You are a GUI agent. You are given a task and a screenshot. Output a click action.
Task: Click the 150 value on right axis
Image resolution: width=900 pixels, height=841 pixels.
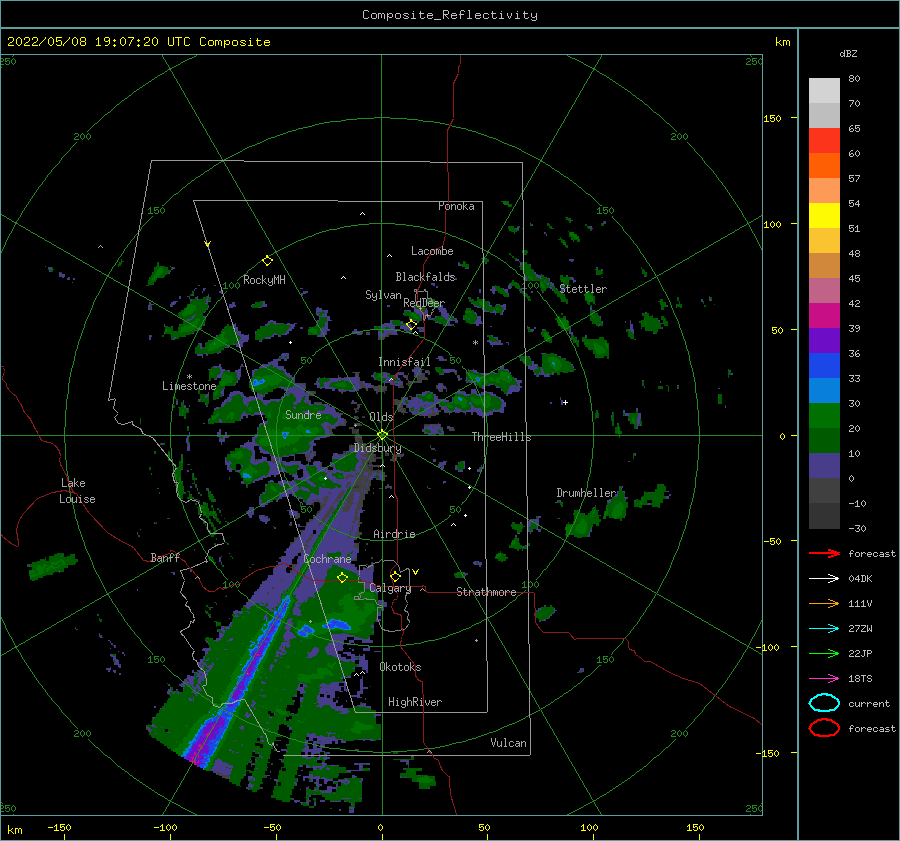[773, 118]
